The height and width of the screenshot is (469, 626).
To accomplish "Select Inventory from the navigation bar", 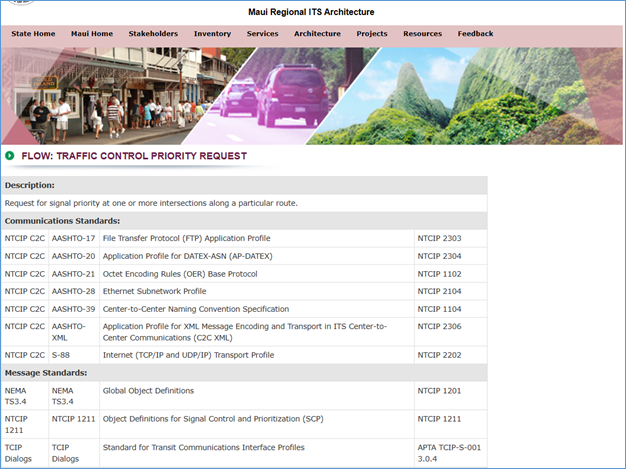I will (x=212, y=34).
